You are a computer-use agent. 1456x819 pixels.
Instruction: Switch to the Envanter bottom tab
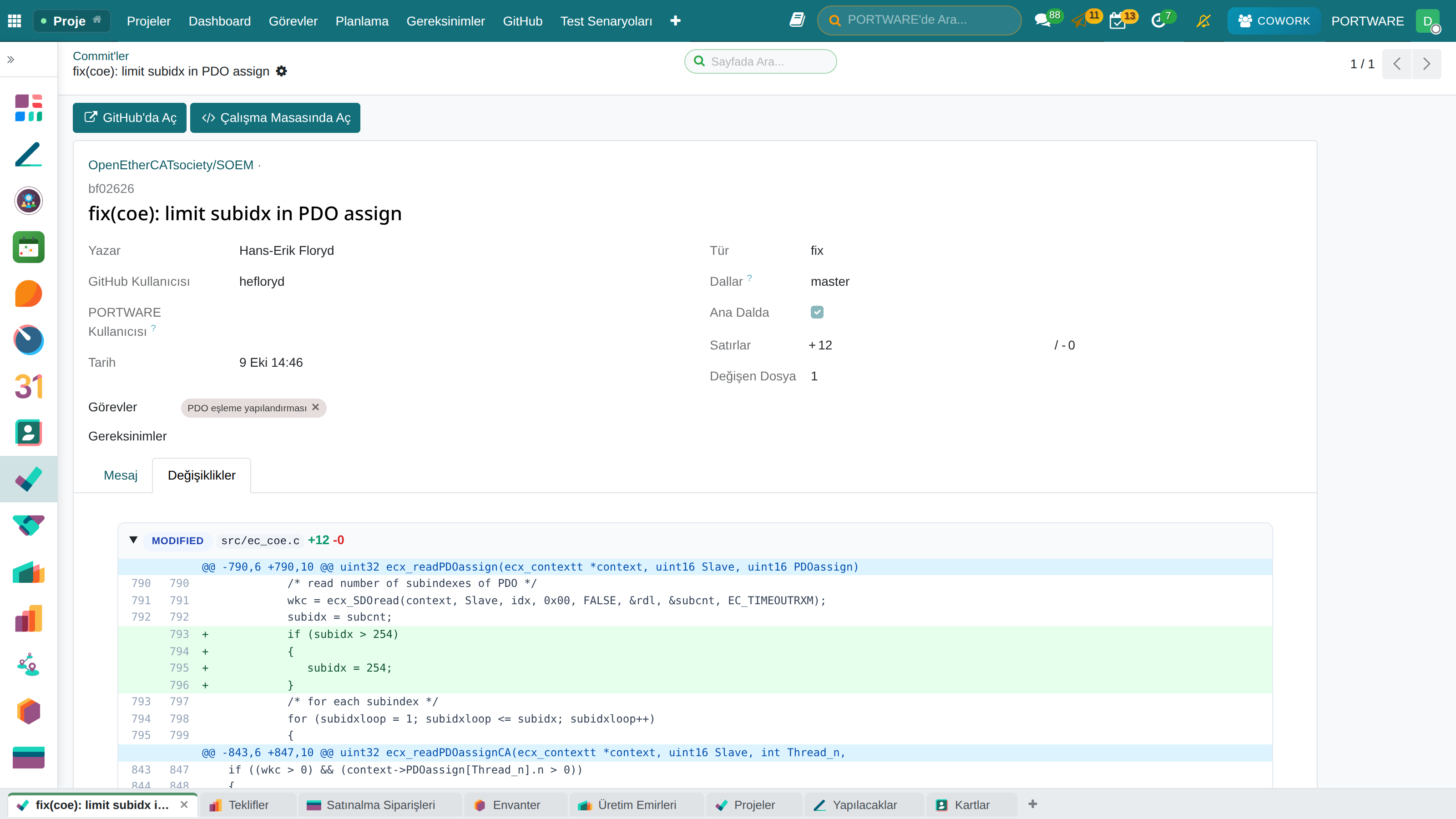pyautogui.click(x=515, y=805)
